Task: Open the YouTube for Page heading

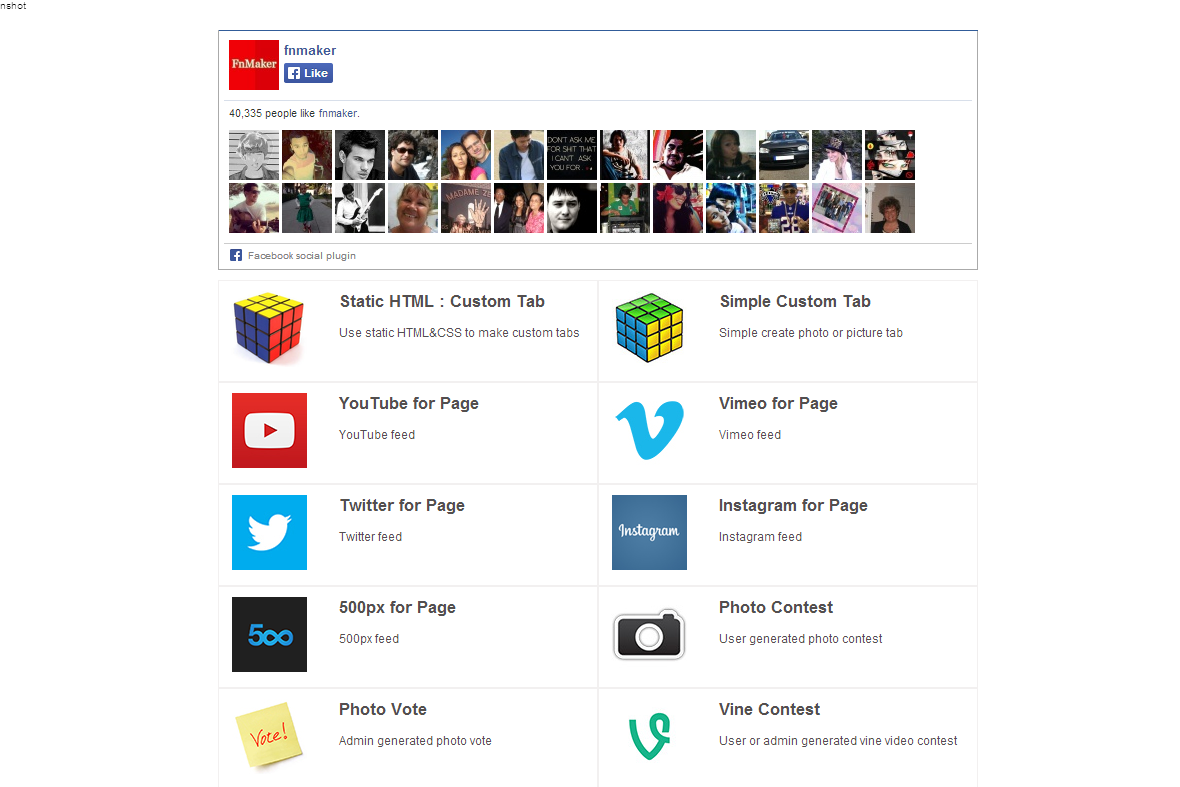Action: coord(409,404)
